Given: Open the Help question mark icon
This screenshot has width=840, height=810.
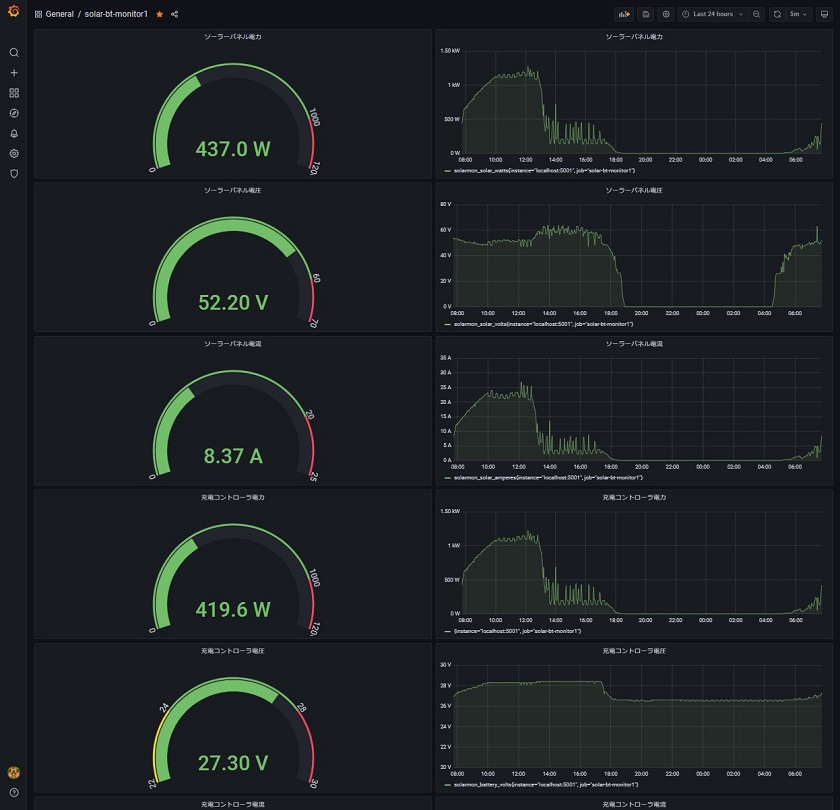Looking at the screenshot, I should [x=14, y=792].
